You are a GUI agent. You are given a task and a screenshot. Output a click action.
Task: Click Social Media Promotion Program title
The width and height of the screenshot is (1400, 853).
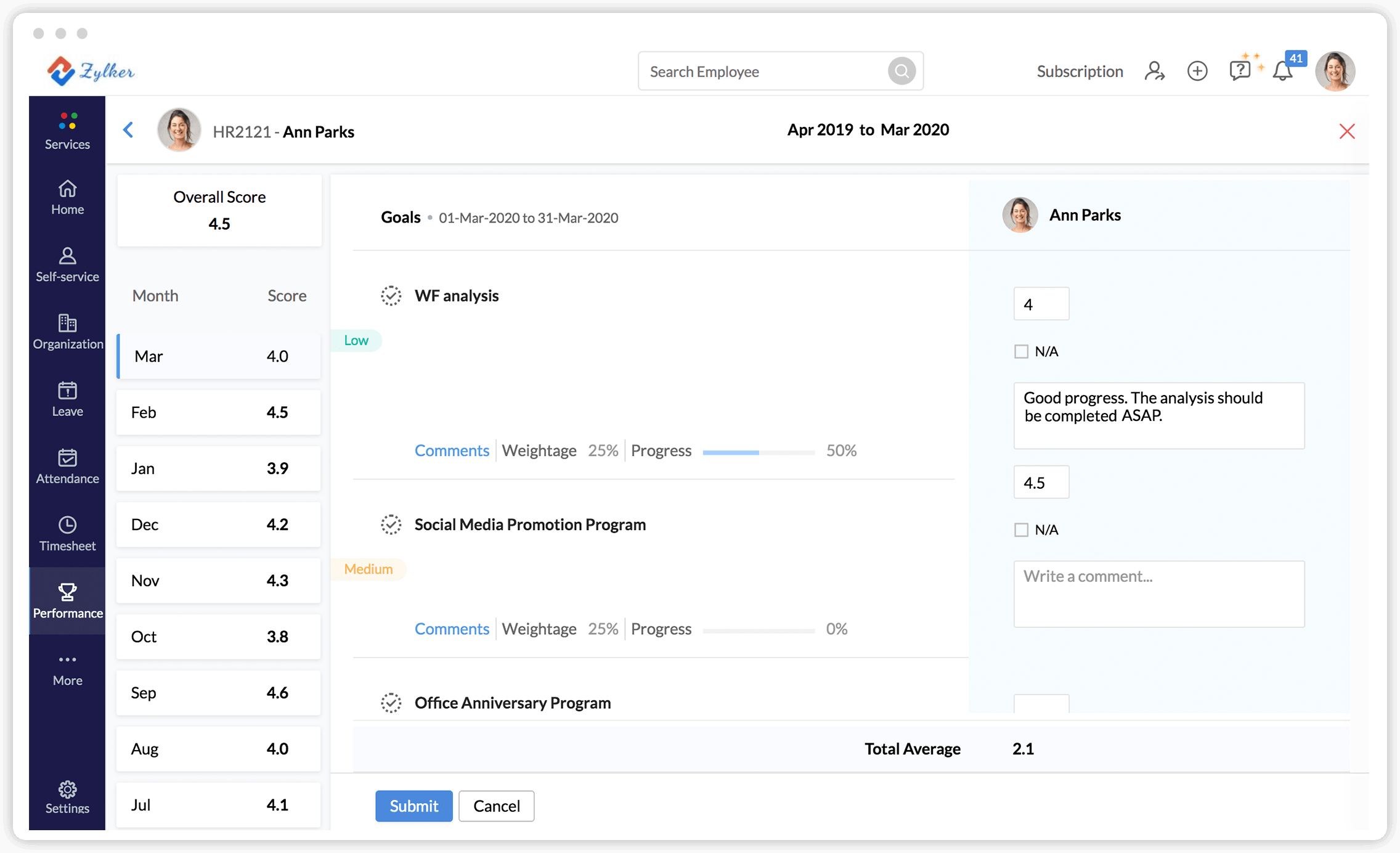click(530, 524)
